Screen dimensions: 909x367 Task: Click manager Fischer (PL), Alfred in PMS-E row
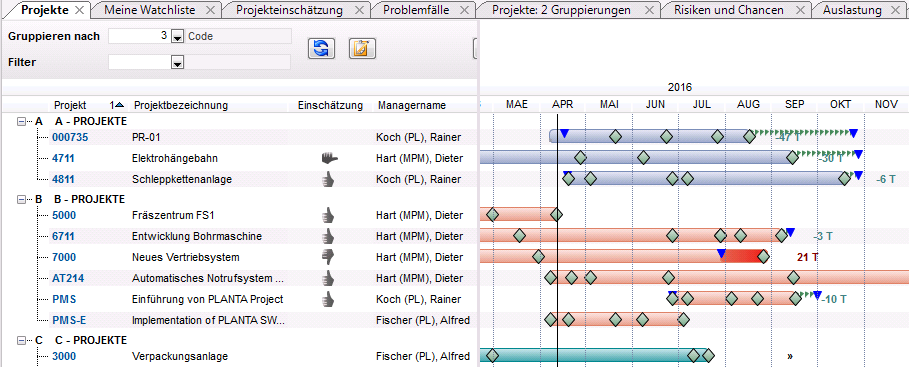(423, 320)
